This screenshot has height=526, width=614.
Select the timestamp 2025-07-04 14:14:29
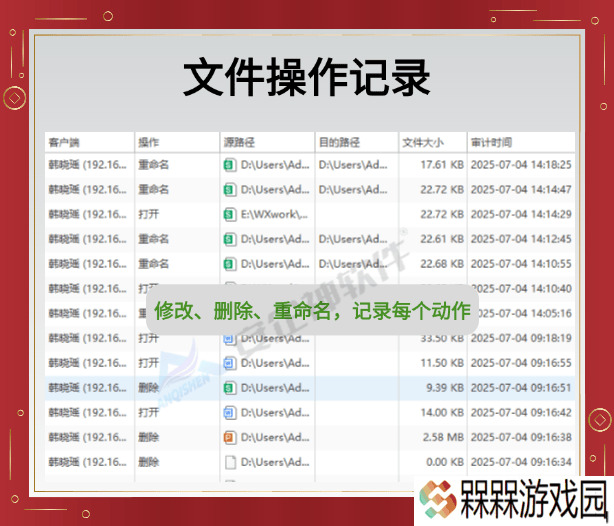point(521,214)
